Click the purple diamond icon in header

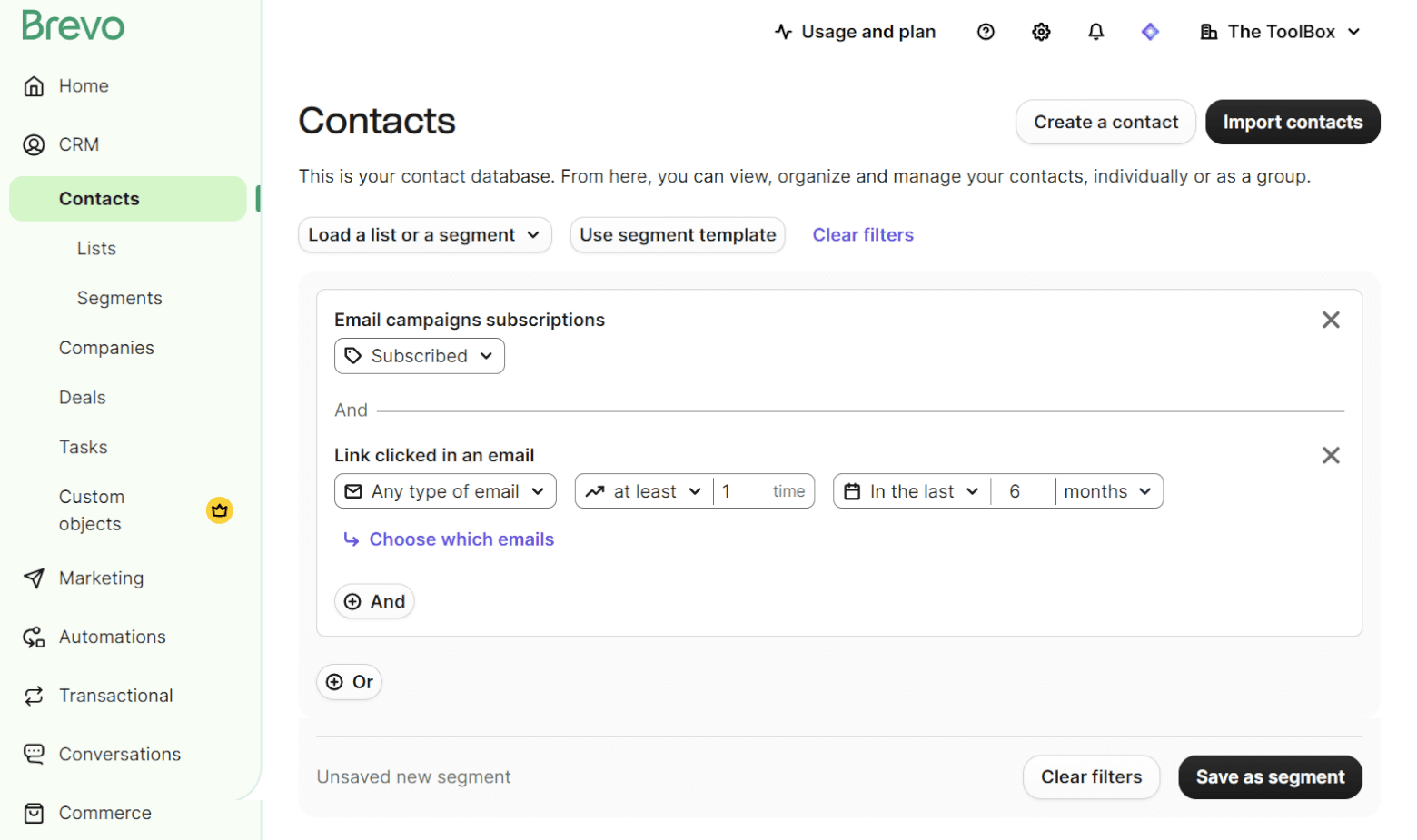pos(1150,32)
